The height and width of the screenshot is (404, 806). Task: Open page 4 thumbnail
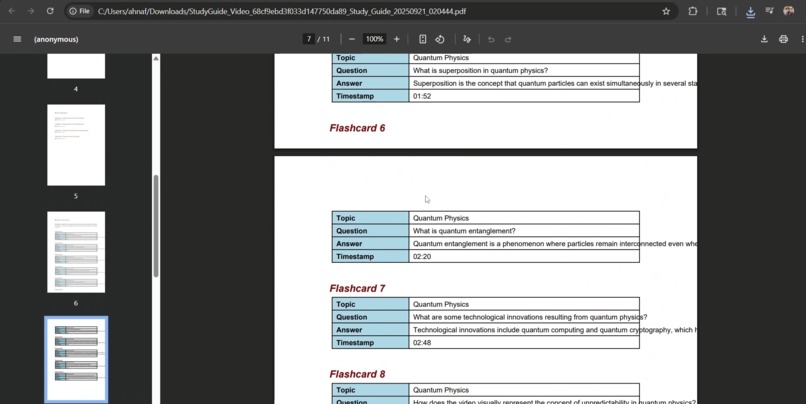click(x=76, y=66)
